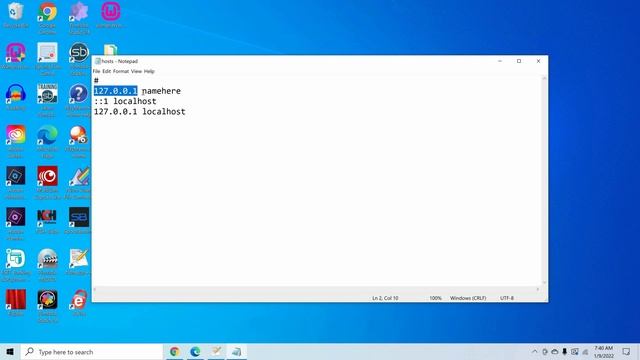Expand the hidden system tray icons chevron
Viewport: 640px width, 360px height.
(535, 351)
